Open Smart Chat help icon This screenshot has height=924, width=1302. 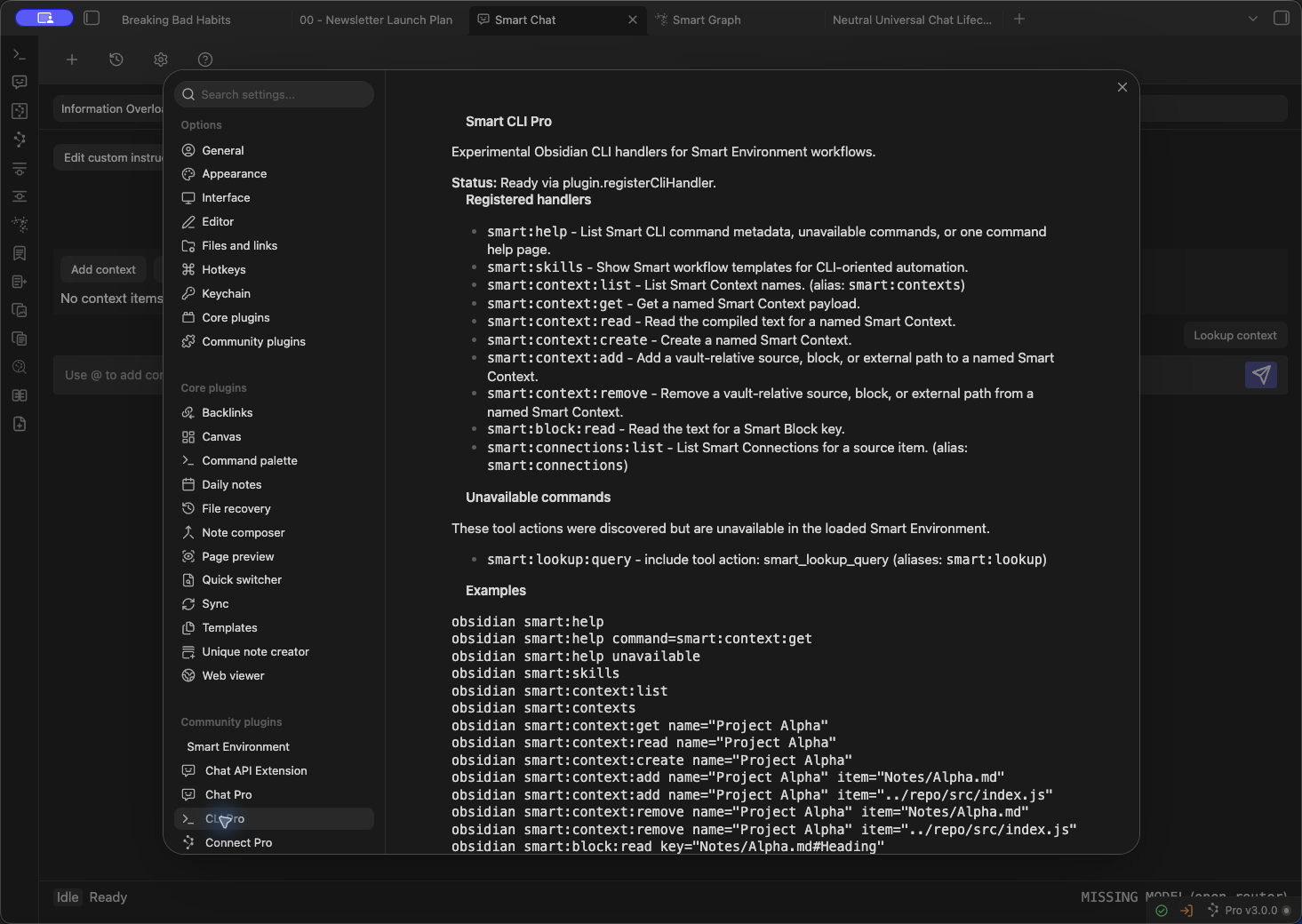[205, 60]
